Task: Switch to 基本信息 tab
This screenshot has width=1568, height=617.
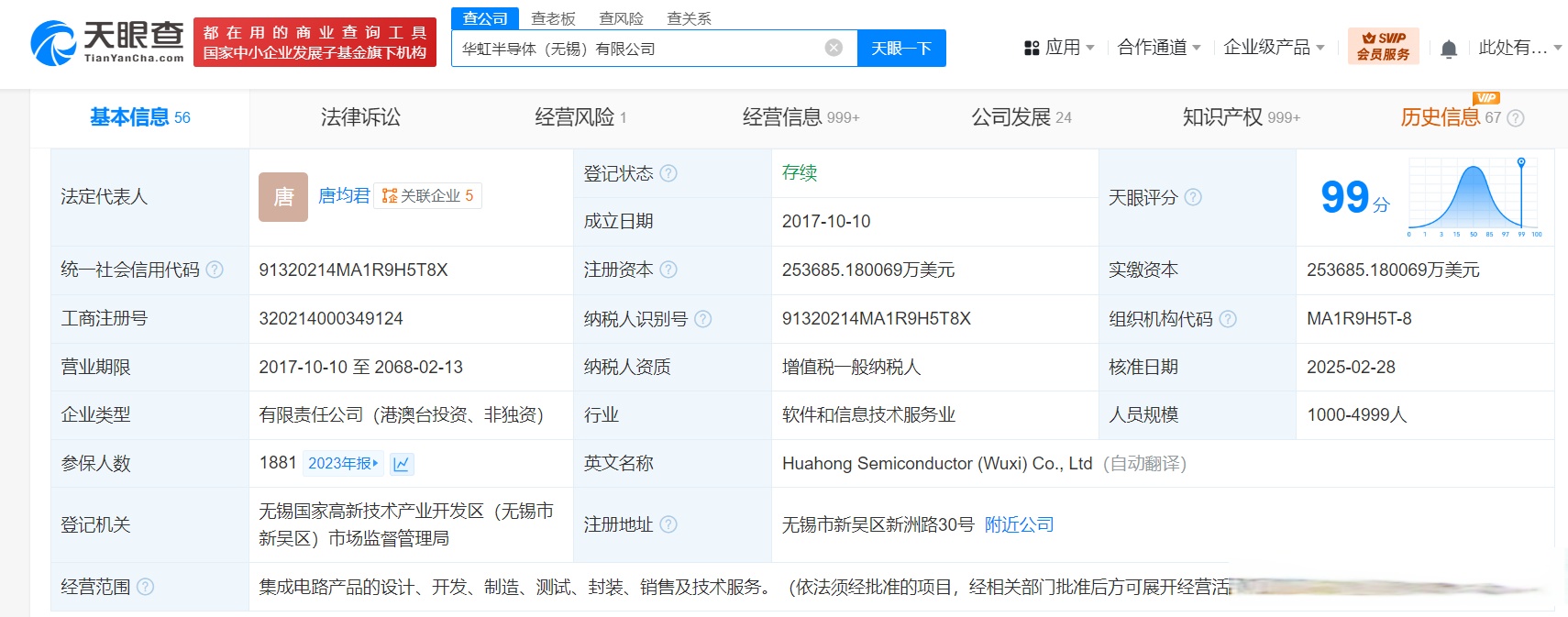Action: [139, 117]
